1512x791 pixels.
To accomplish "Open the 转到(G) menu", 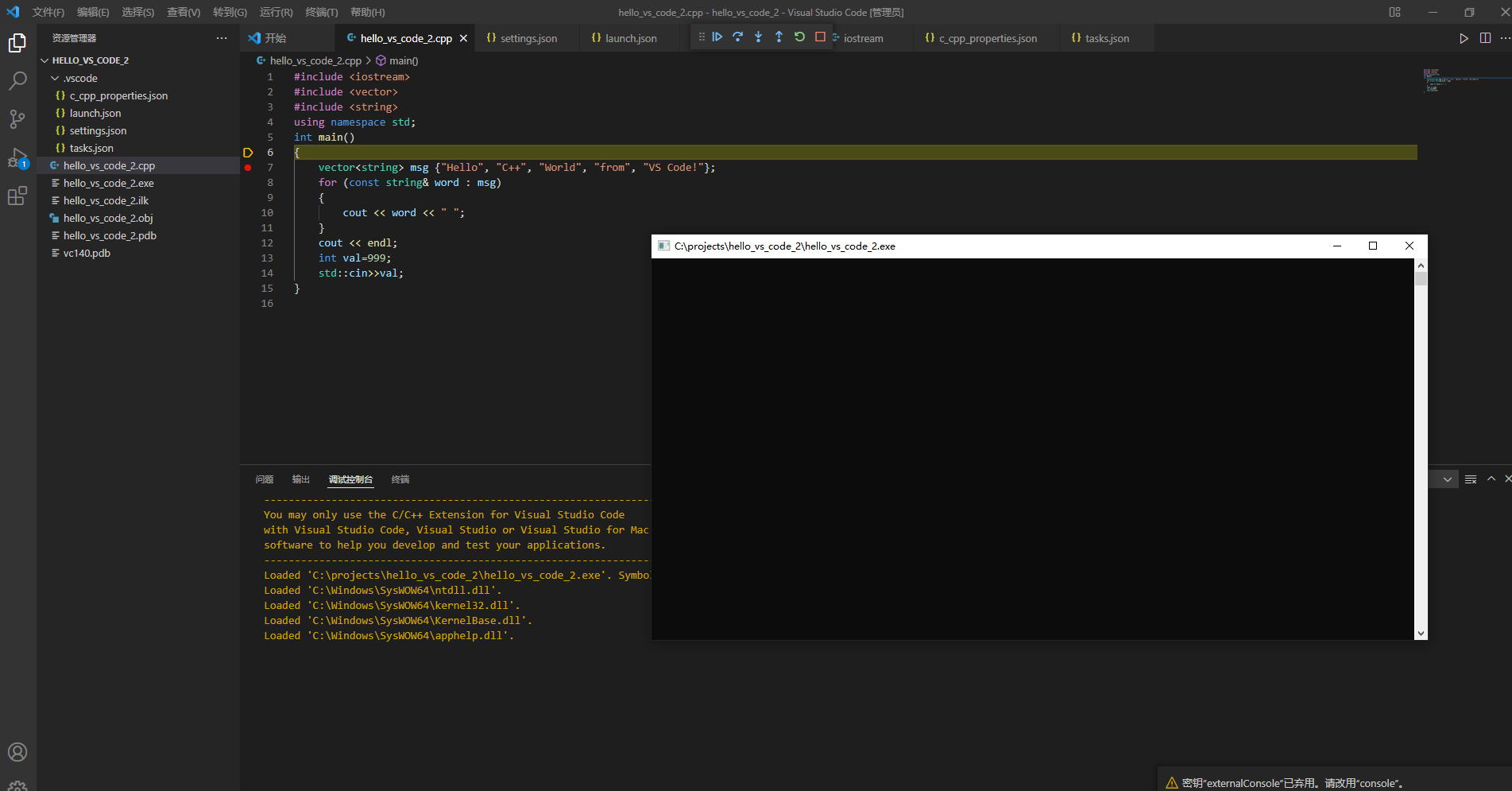I will click(x=230, y=12).
